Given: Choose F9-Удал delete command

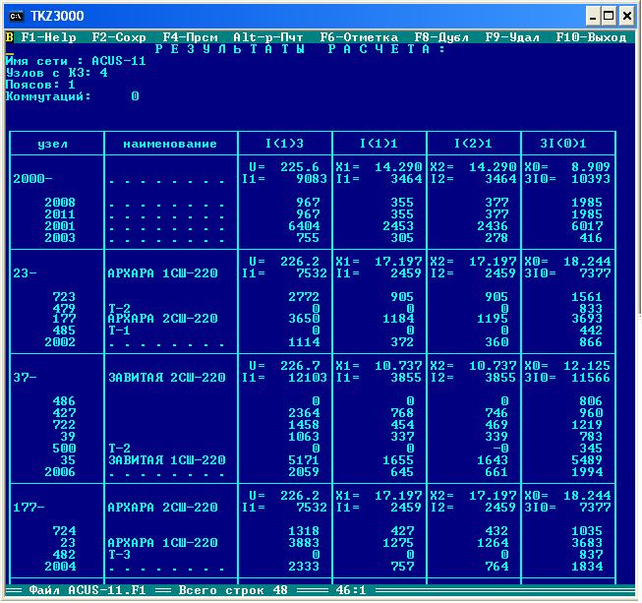Looking at the screenshot, I should [512, 38].
